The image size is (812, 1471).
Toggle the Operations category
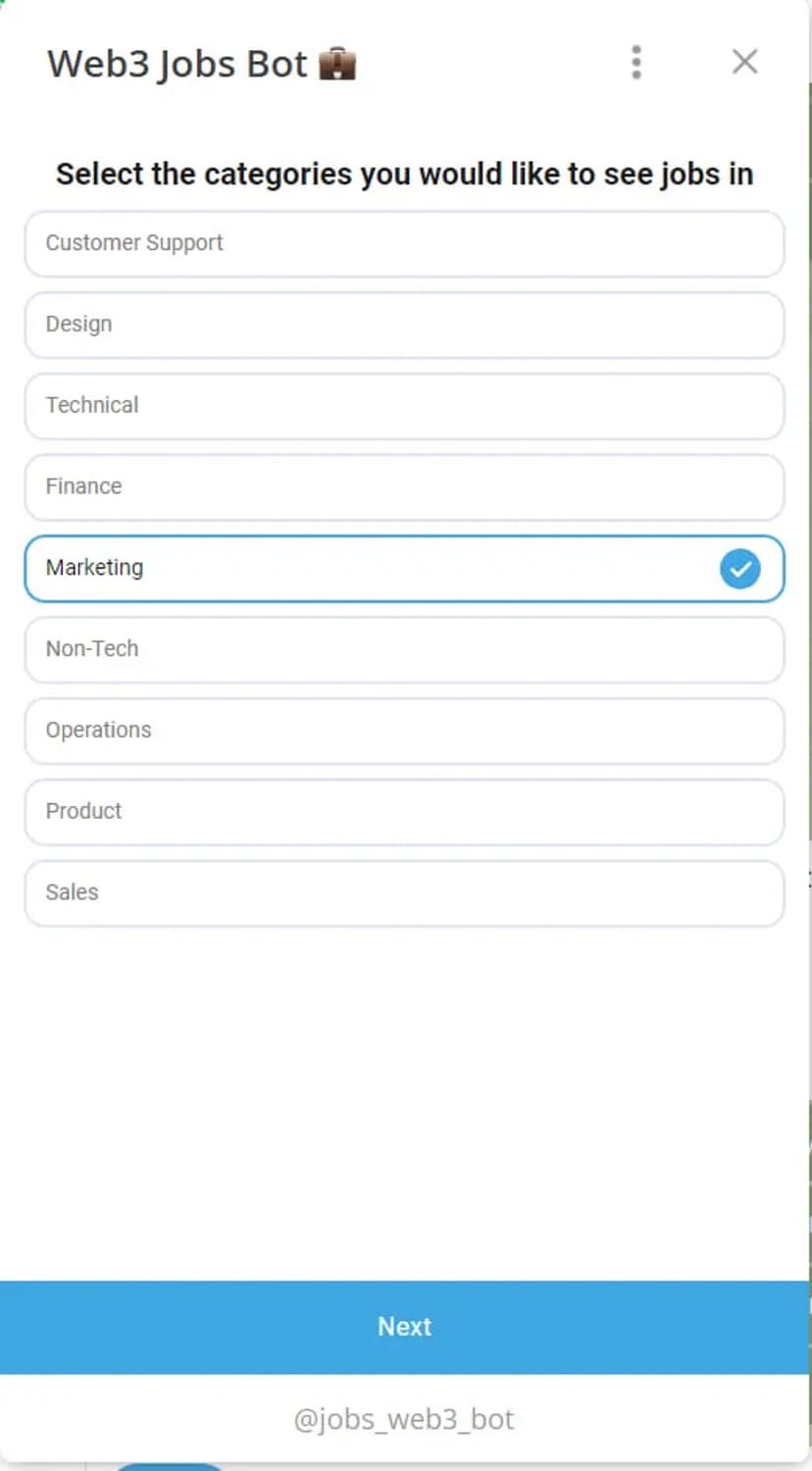(404, 732)
